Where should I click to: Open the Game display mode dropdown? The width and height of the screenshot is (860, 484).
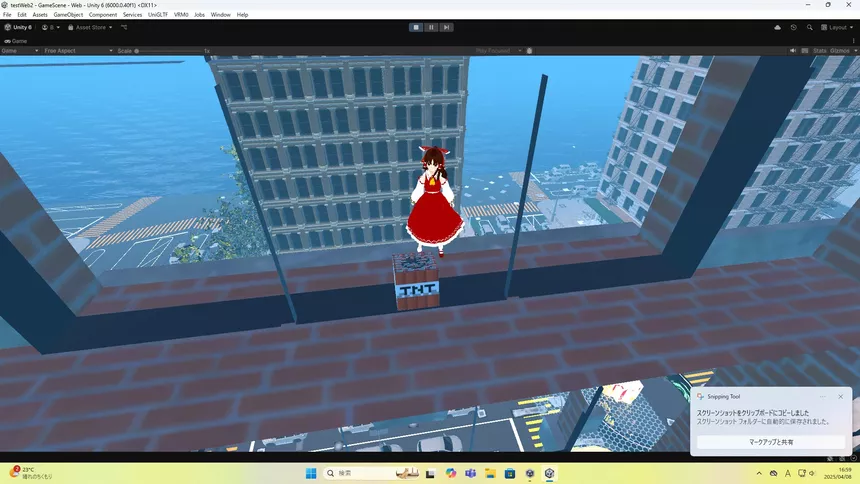[x=20, y=50]
